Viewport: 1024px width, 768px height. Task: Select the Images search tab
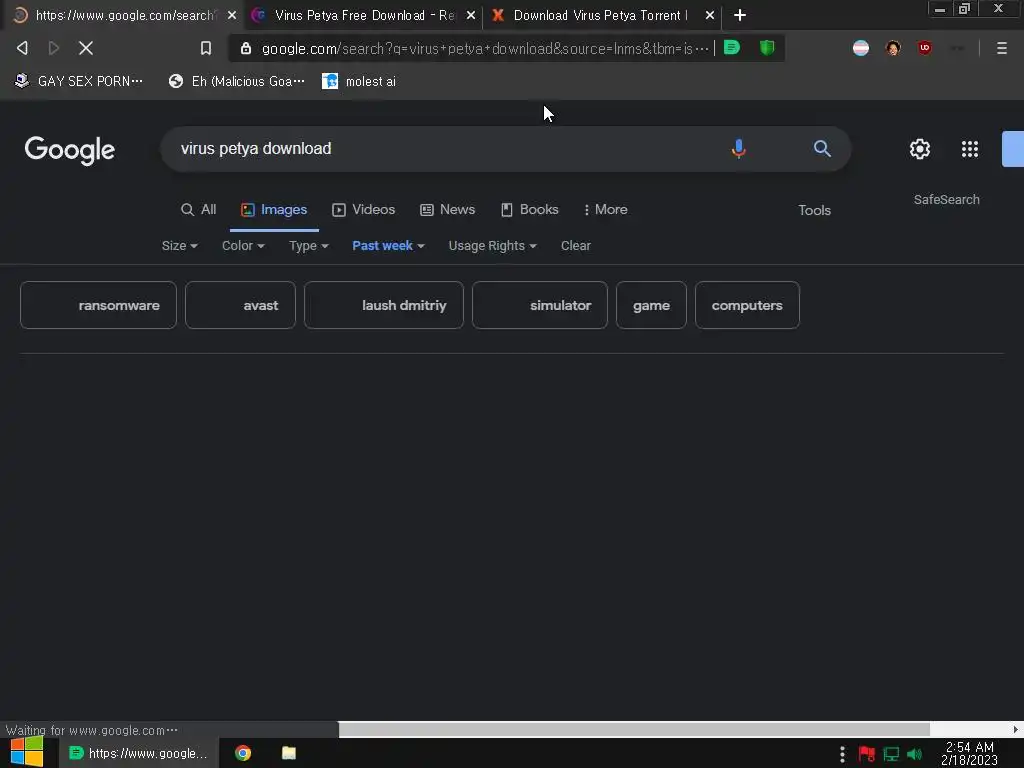pos(274,210)
